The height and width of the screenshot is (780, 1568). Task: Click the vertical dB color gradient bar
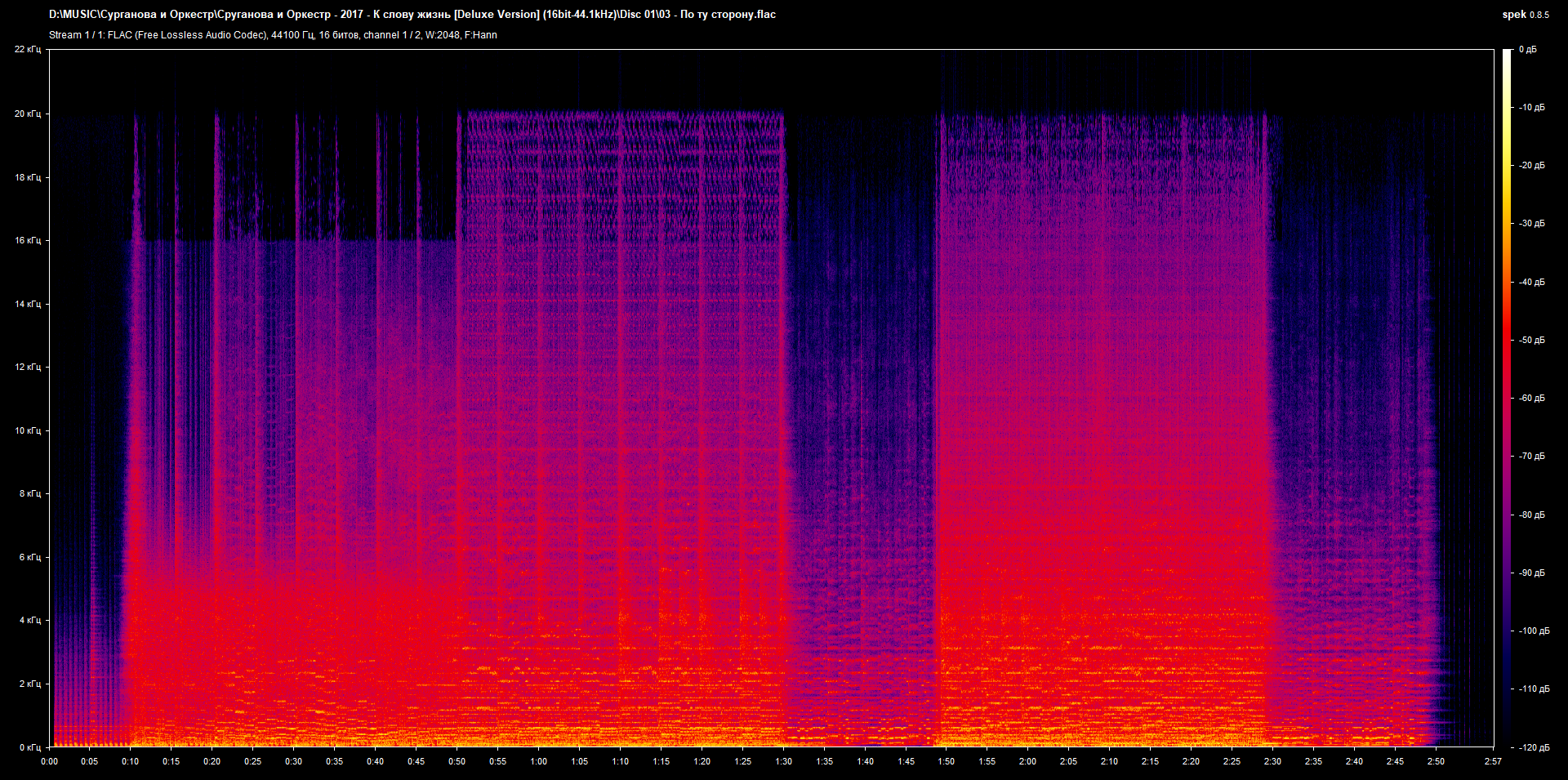pos(1507,399)
